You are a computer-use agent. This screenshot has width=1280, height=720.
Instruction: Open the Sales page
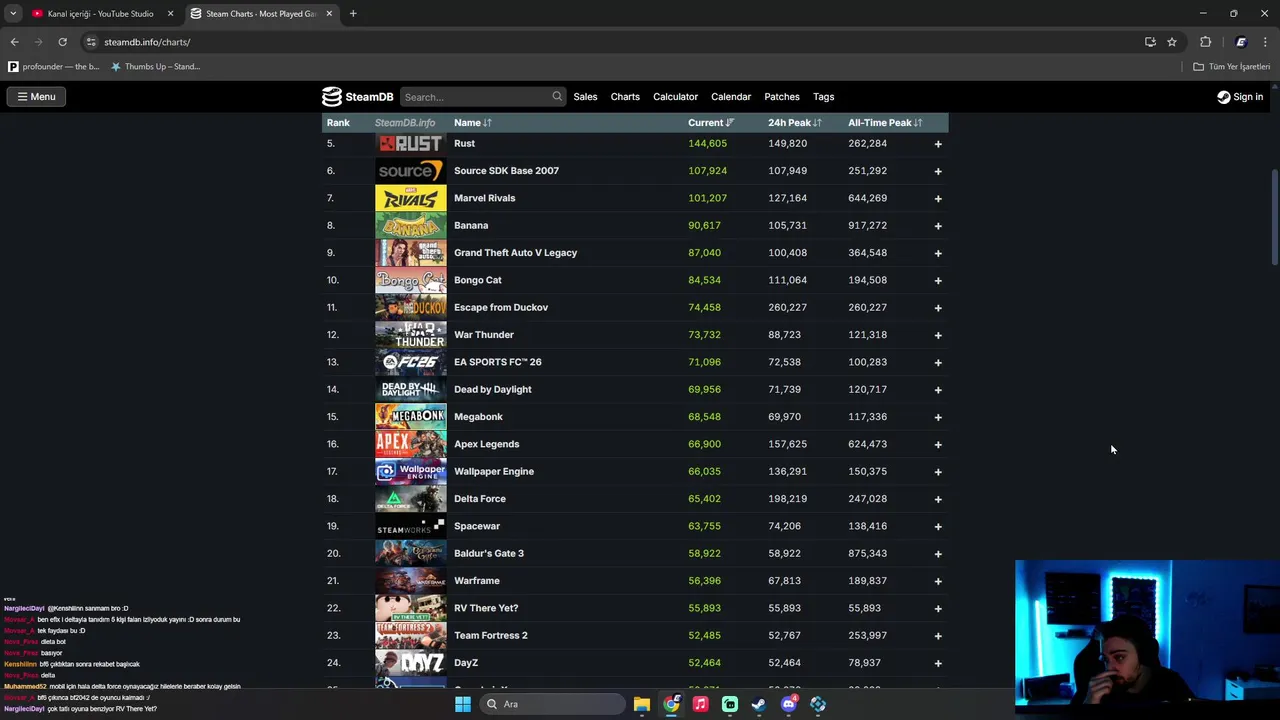click(585, 97)
